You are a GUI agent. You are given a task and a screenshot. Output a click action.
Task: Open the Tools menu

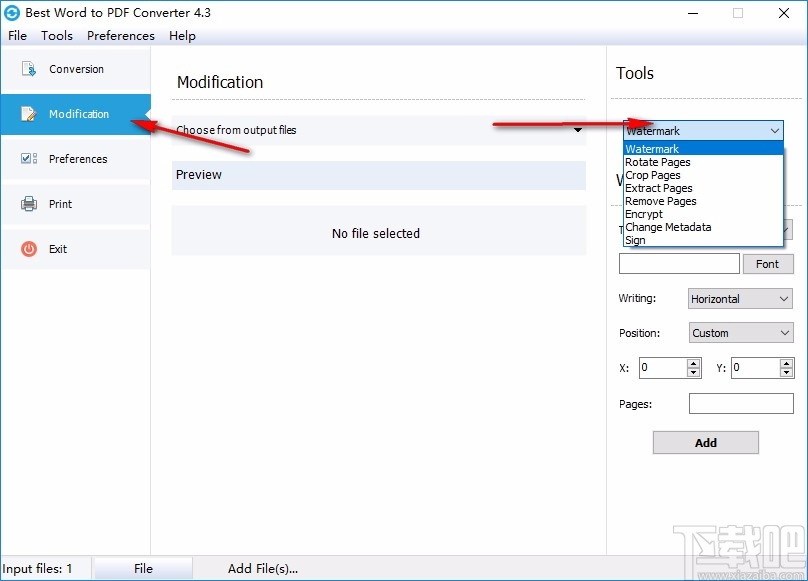click(x=56, y=35)
